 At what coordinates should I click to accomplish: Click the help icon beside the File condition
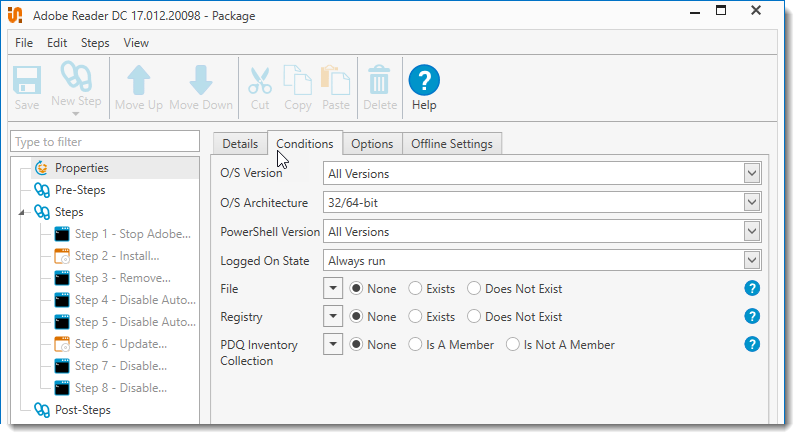[752, 289]
